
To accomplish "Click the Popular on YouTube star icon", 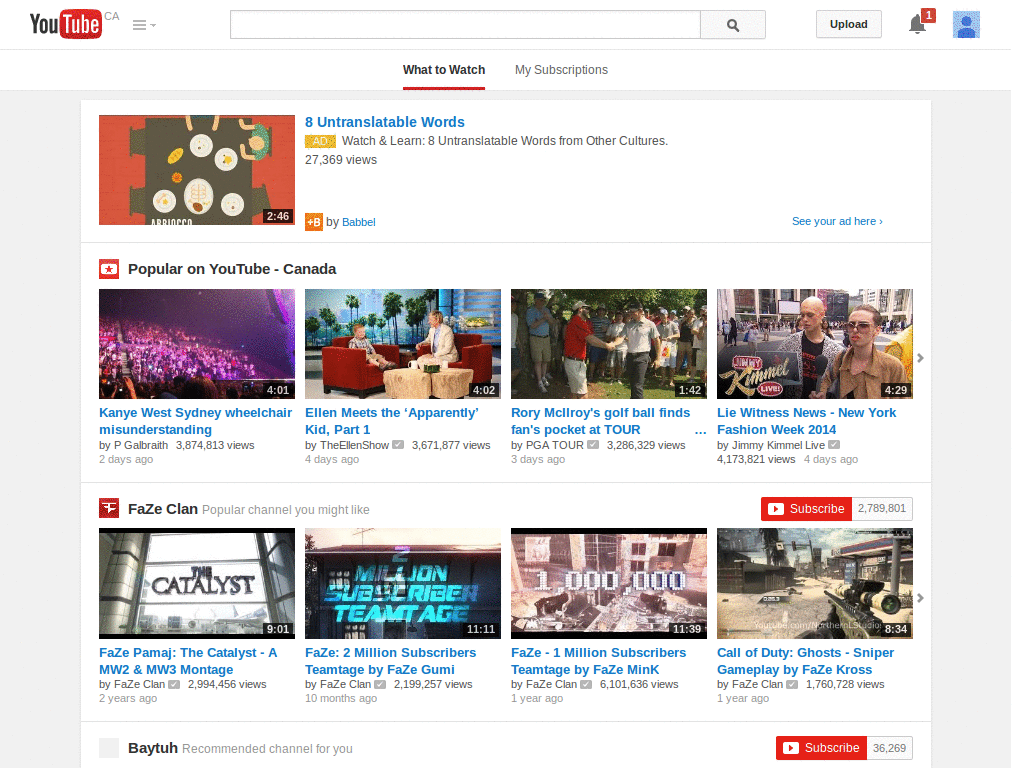I will pos(109,269).
